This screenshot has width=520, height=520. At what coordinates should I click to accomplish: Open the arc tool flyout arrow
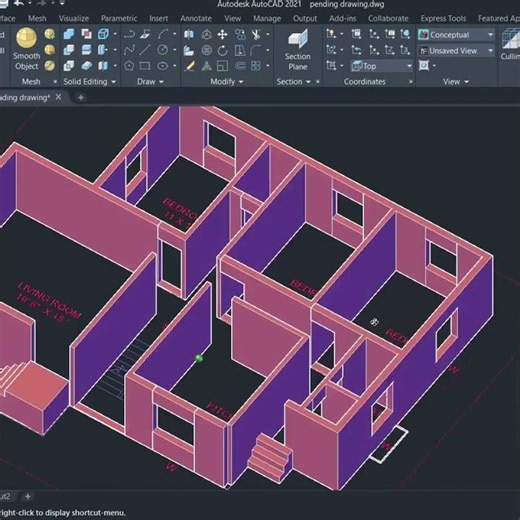point(175,34)
